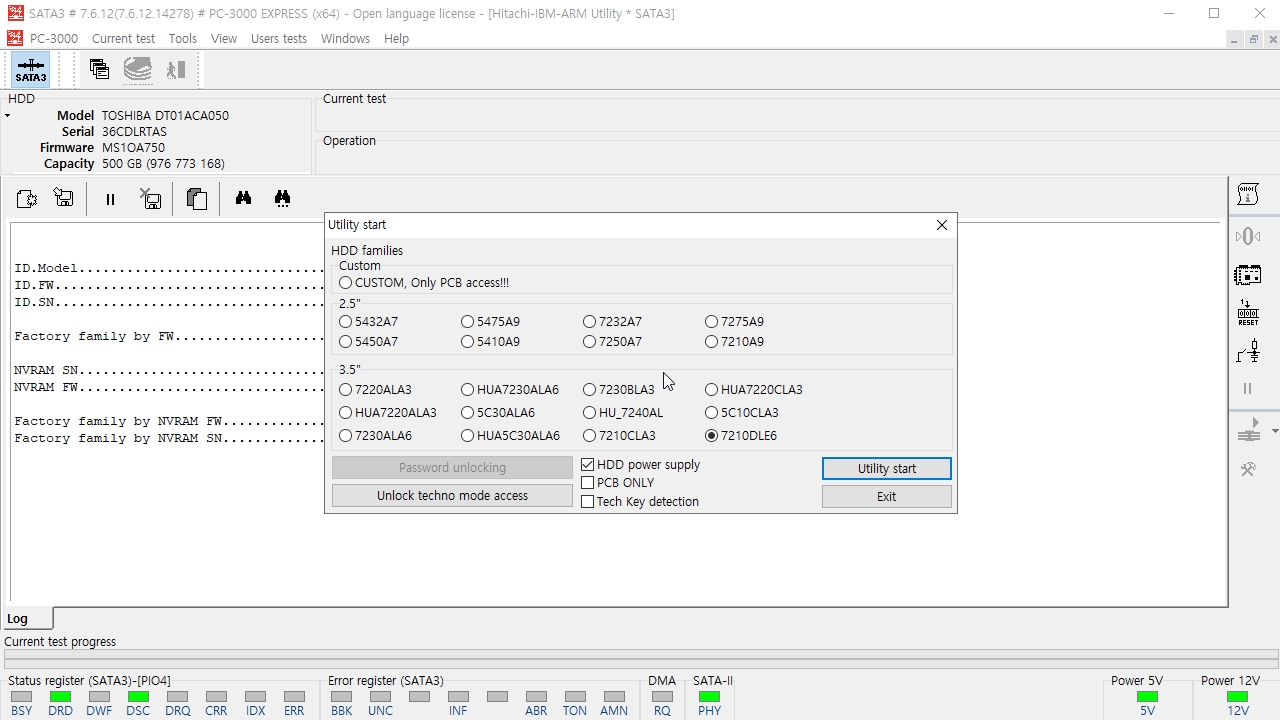Select the HUA7230ALA6 family

tap(467, 390)
